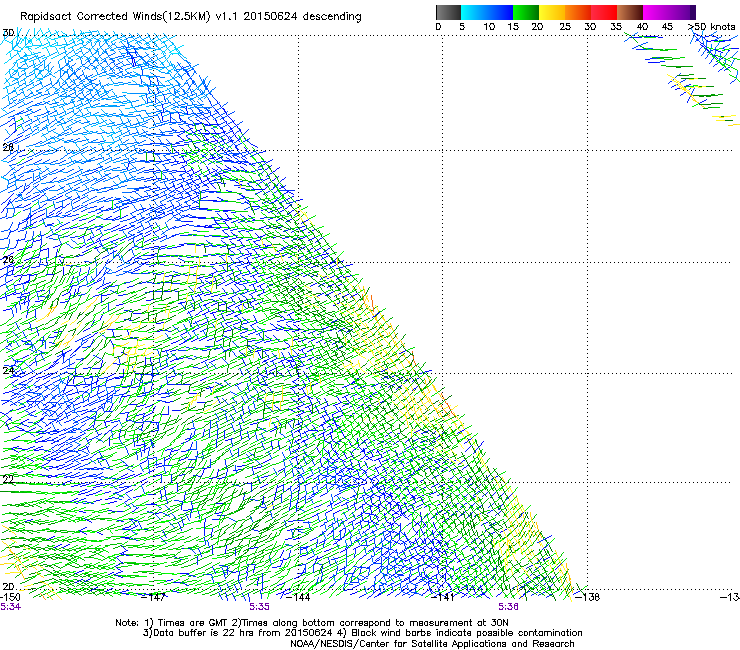Click the legend label '45'
Image resolution: width=740 pixels, height=650 pixels.
667,27
